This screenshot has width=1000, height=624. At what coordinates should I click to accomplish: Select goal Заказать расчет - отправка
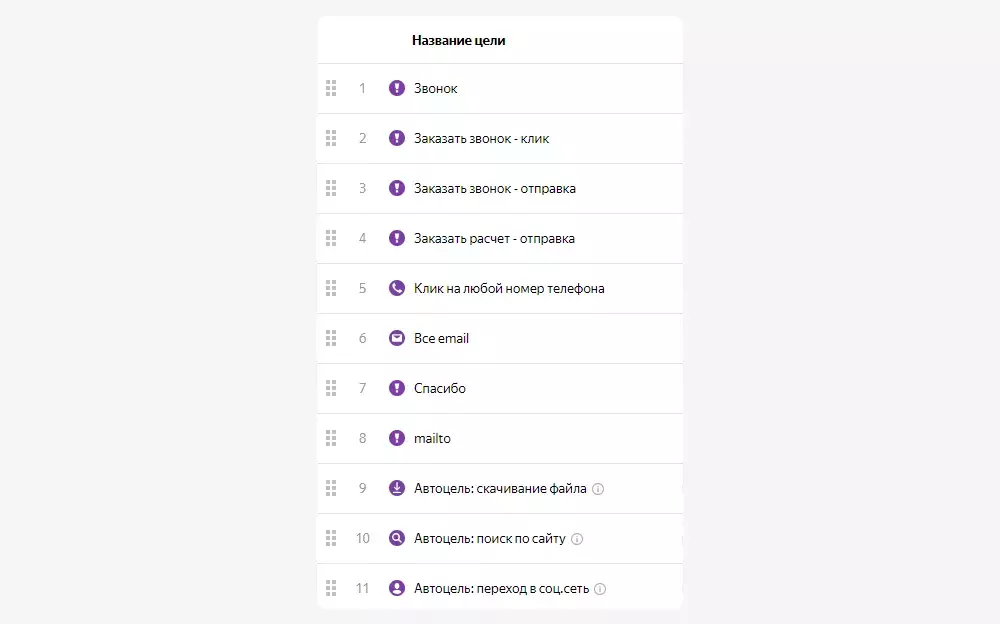click(x=494, y=238)
